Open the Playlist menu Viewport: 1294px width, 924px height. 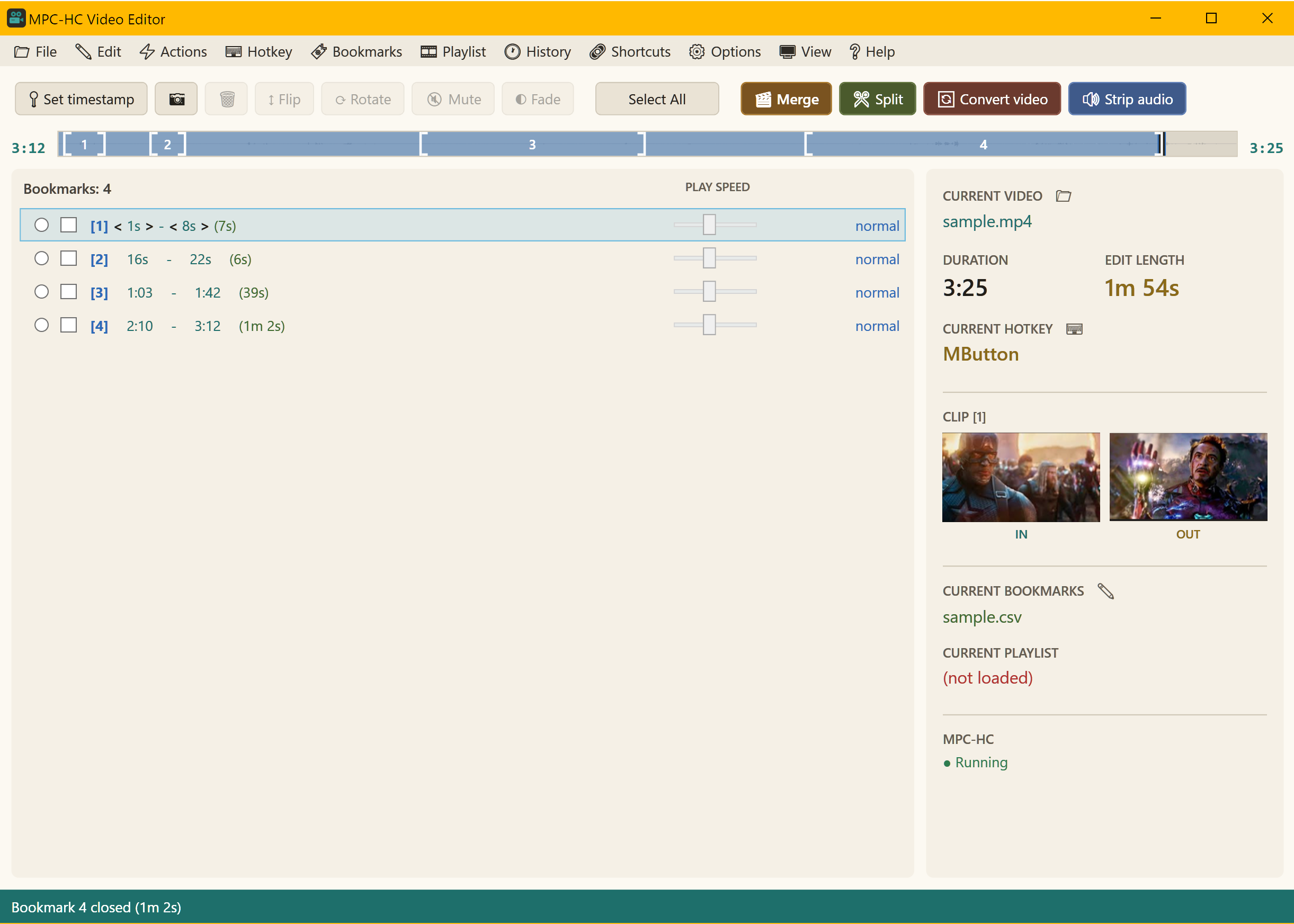[x=453, y=52]
